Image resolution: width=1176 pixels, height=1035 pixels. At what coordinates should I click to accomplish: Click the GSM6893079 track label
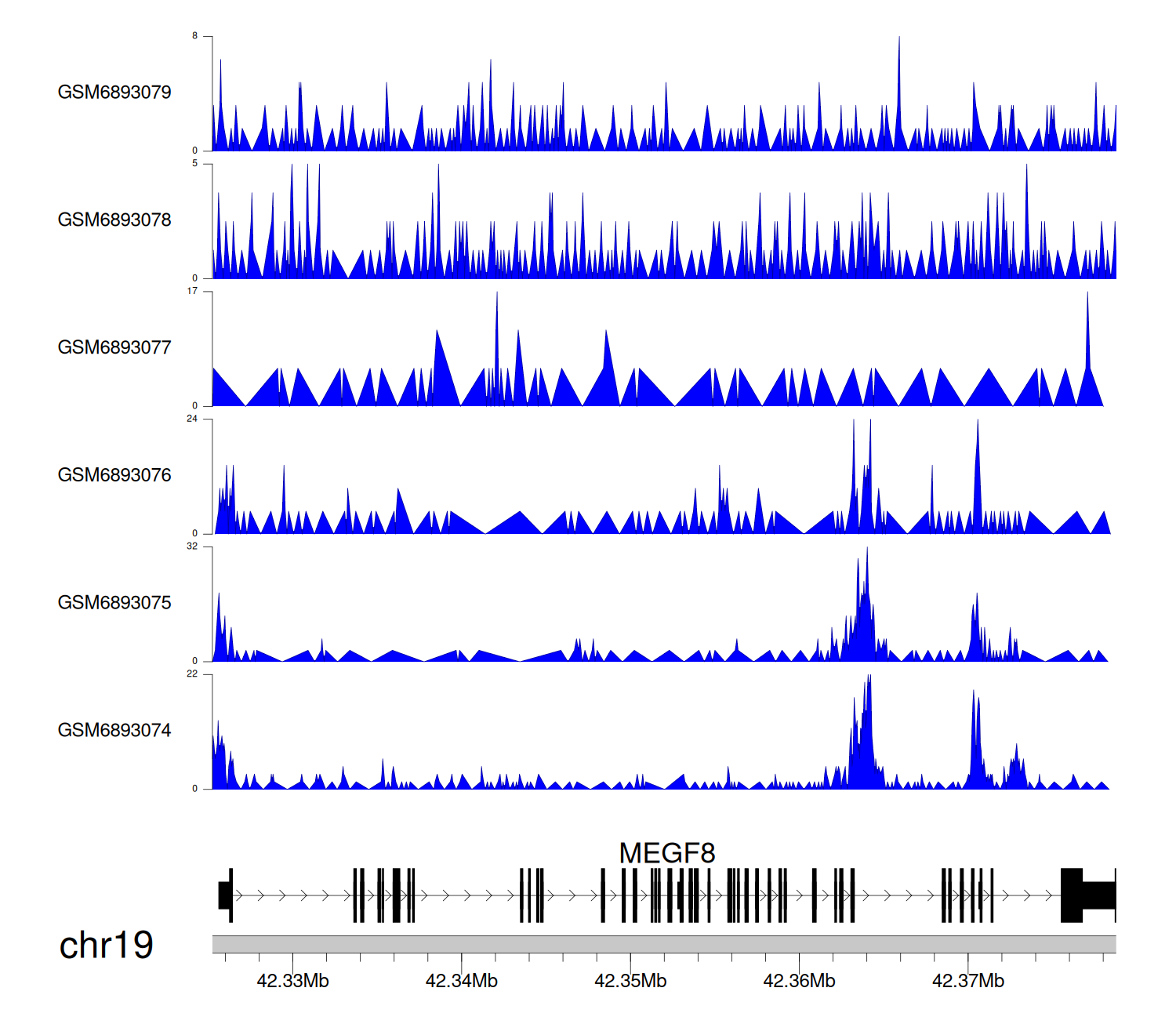click(114, 92)
